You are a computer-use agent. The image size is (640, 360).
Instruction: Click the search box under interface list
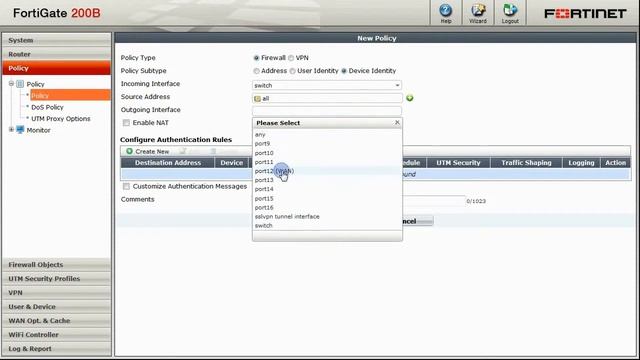327,236
